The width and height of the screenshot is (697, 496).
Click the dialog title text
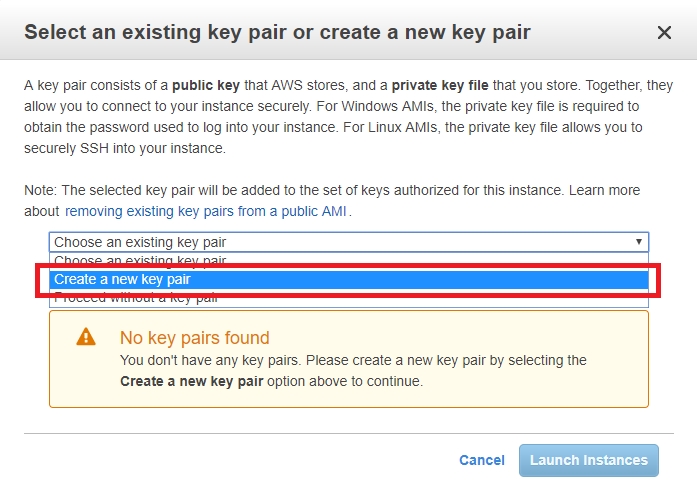coord(277,32)
